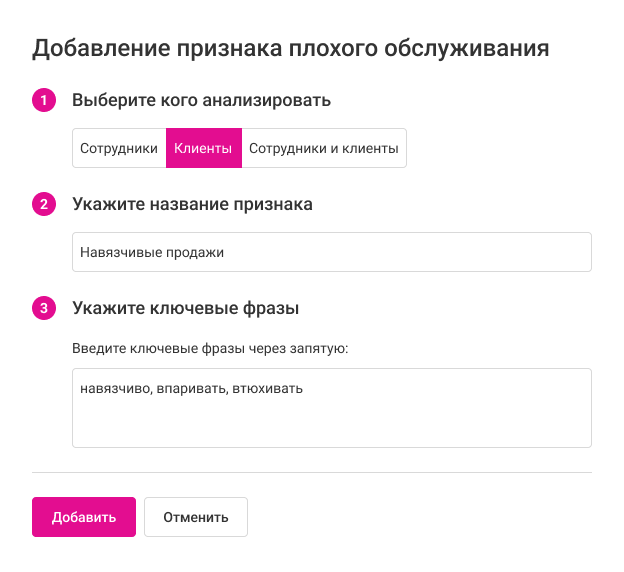The height and width of the screenshot is (572, 624).
Task: Click the word продажи in name field
Action: coord(195,253)
